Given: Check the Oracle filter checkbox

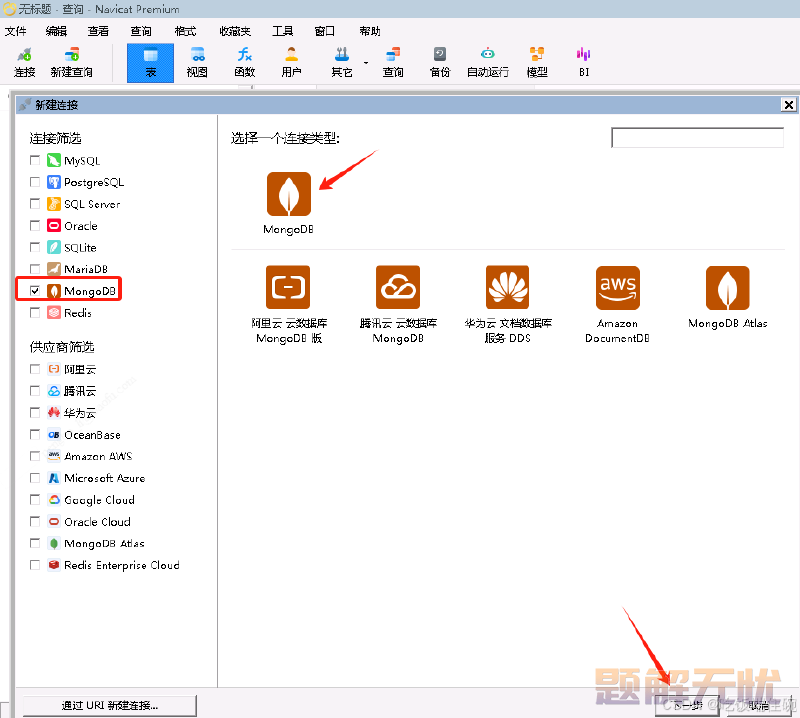Looking at the screenshot, I should point(35,225).
